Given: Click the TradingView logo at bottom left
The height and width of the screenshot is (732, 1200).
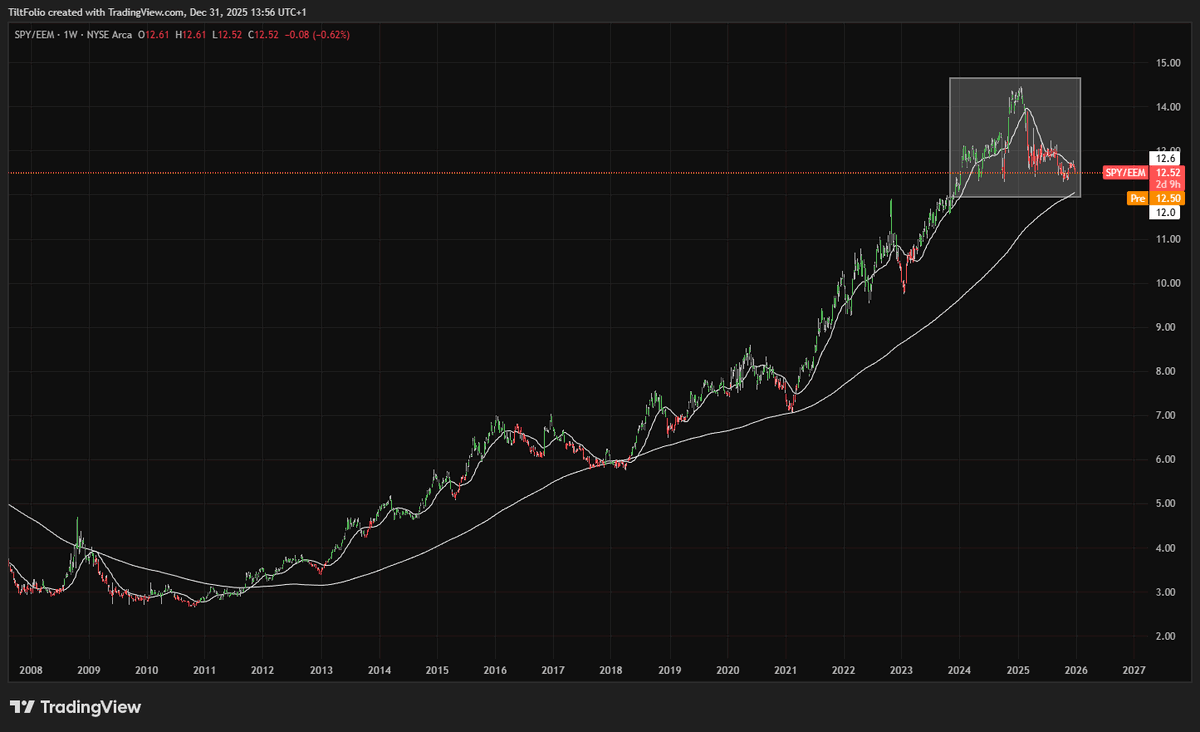Looking at the screenshot, I should [x=75, y=708].
